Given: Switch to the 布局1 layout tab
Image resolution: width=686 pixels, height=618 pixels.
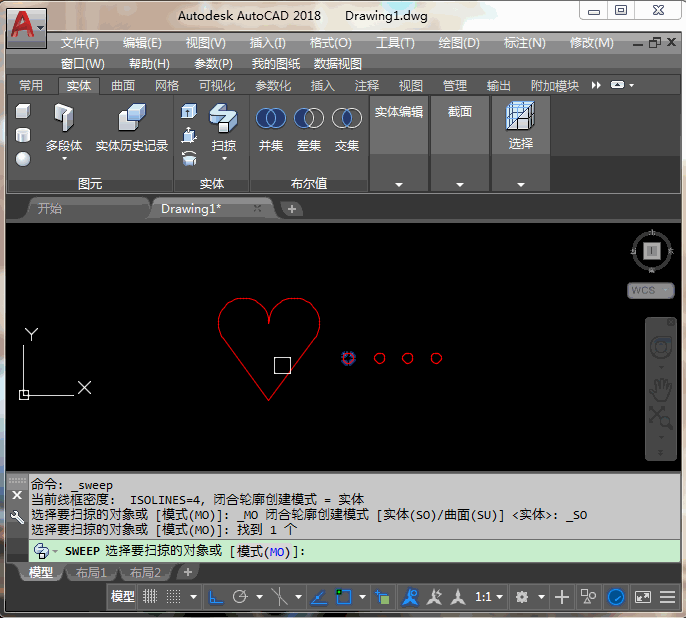Looking at the screenshot, I should (91, 573).
